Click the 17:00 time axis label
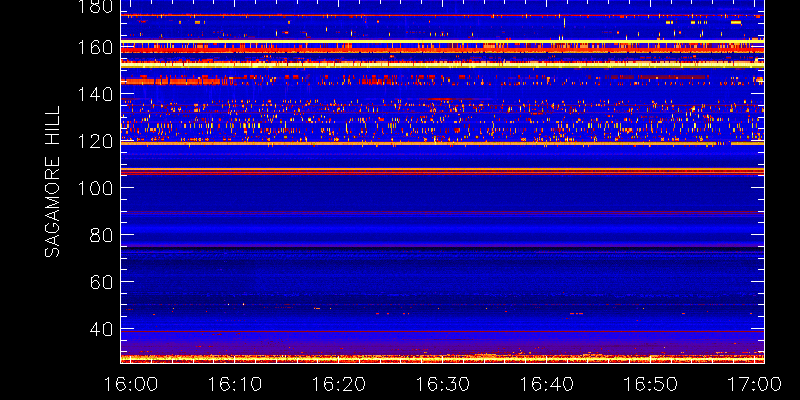Screen dimensions: 800x400 pyautogui.click(x=754, y=384)
